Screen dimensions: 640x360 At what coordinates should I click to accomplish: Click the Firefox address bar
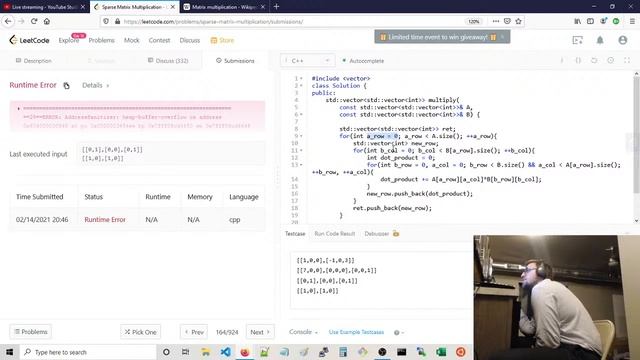pyautogui.click(x=286, y=21)
